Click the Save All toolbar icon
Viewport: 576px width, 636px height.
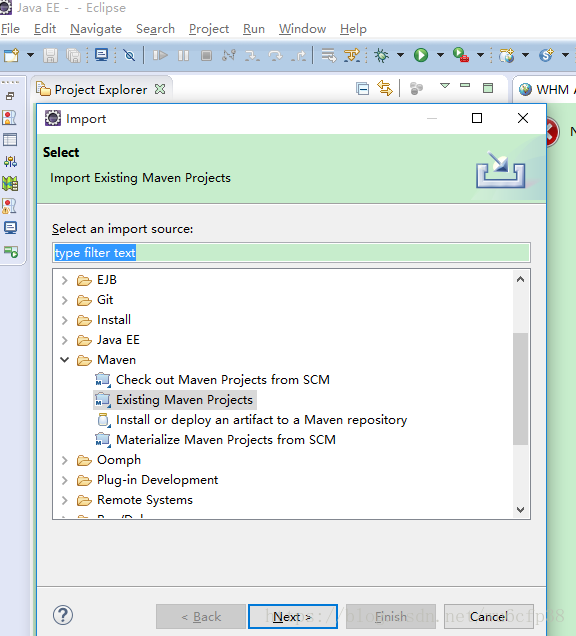(73, 55)
